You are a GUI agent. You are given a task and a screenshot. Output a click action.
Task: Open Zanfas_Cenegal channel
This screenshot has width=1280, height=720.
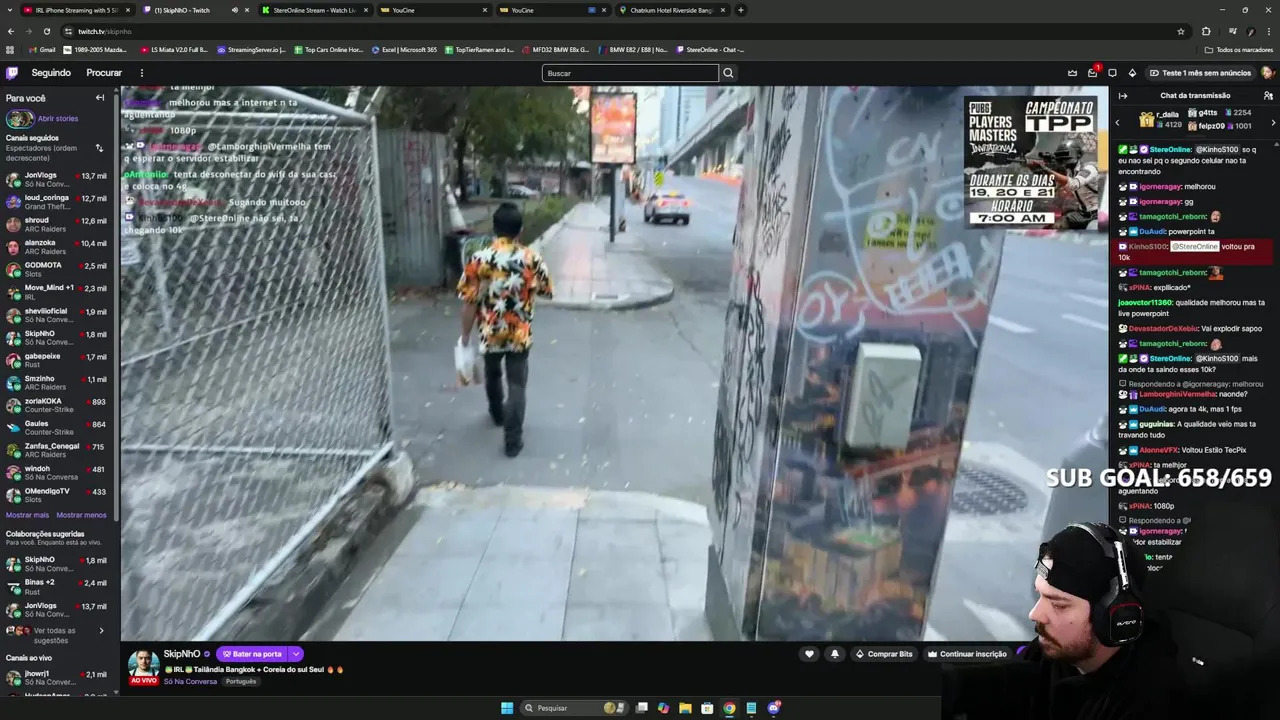tap(57, 450)
